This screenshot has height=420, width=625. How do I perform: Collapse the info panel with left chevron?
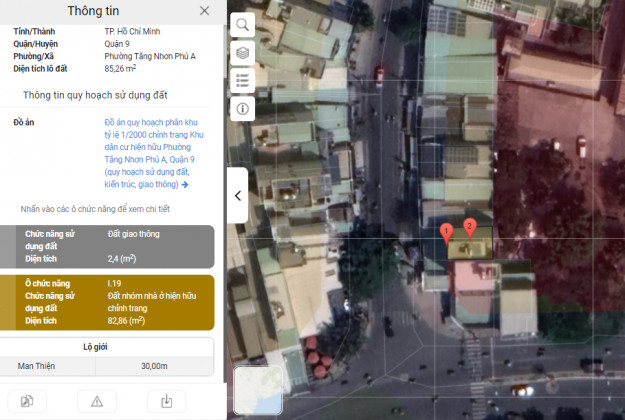click(x=238, y=196)
